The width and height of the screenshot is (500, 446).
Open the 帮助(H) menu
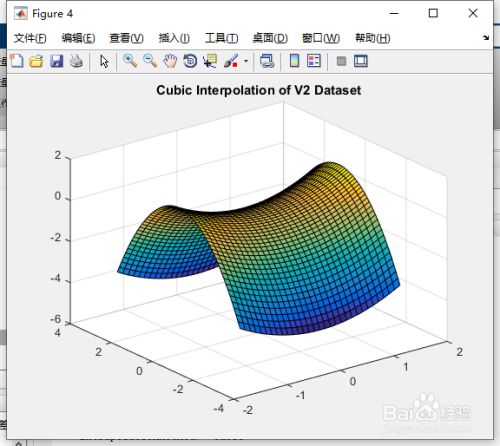373,38
